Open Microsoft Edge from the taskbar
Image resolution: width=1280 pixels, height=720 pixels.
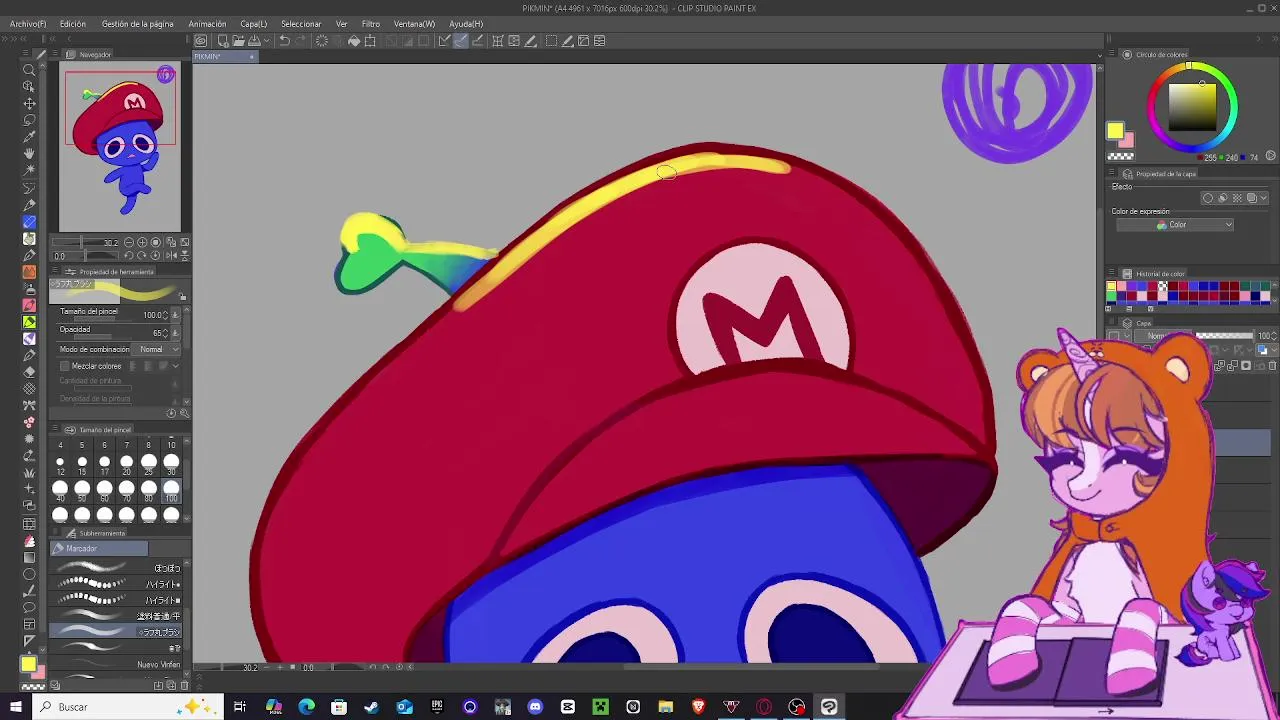pos(306,707)
